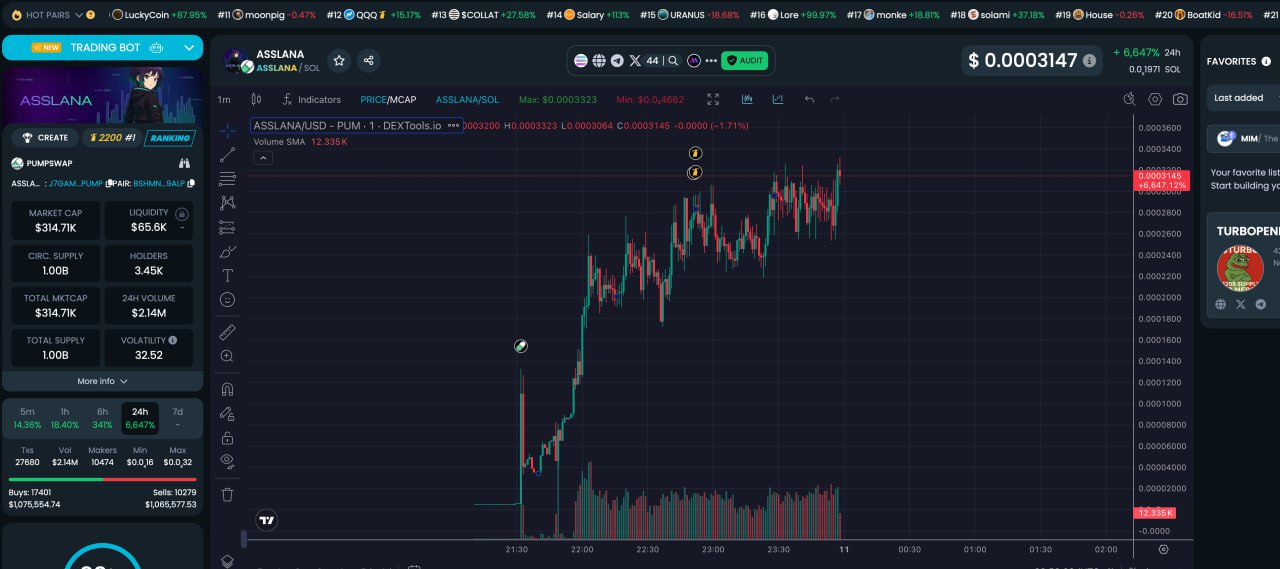This screenshot has height=569, width=1280.
Task: Select the brush drawing tool
Action: pos(227,251)
